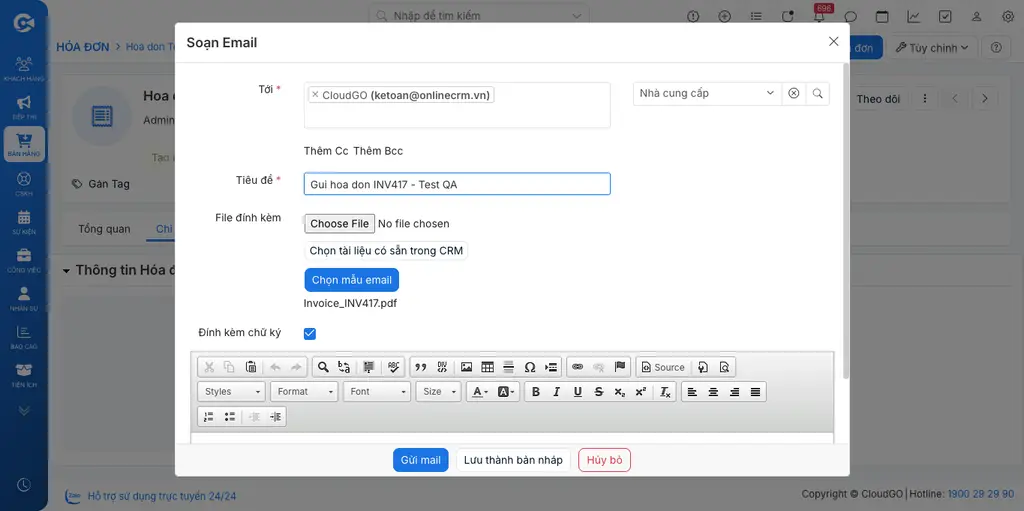Open the Tiện Ích sidebar menu
The height and width of the screenshot is (511, 1024).
click(24, 376)
